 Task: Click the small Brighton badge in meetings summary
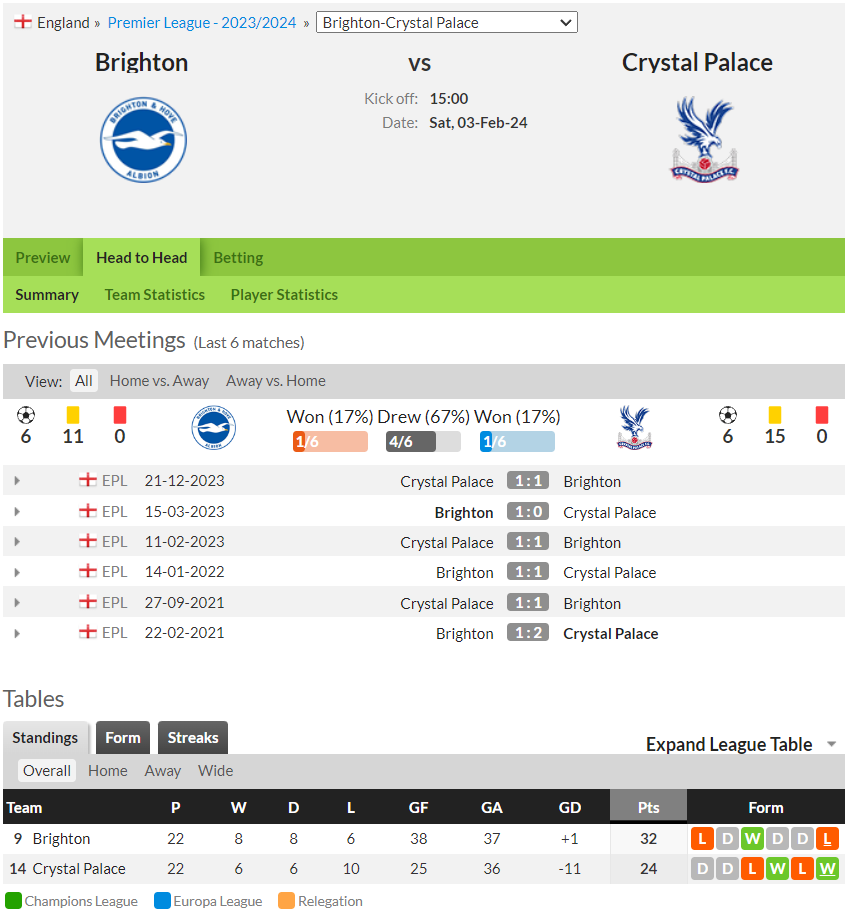pos(213,427)
